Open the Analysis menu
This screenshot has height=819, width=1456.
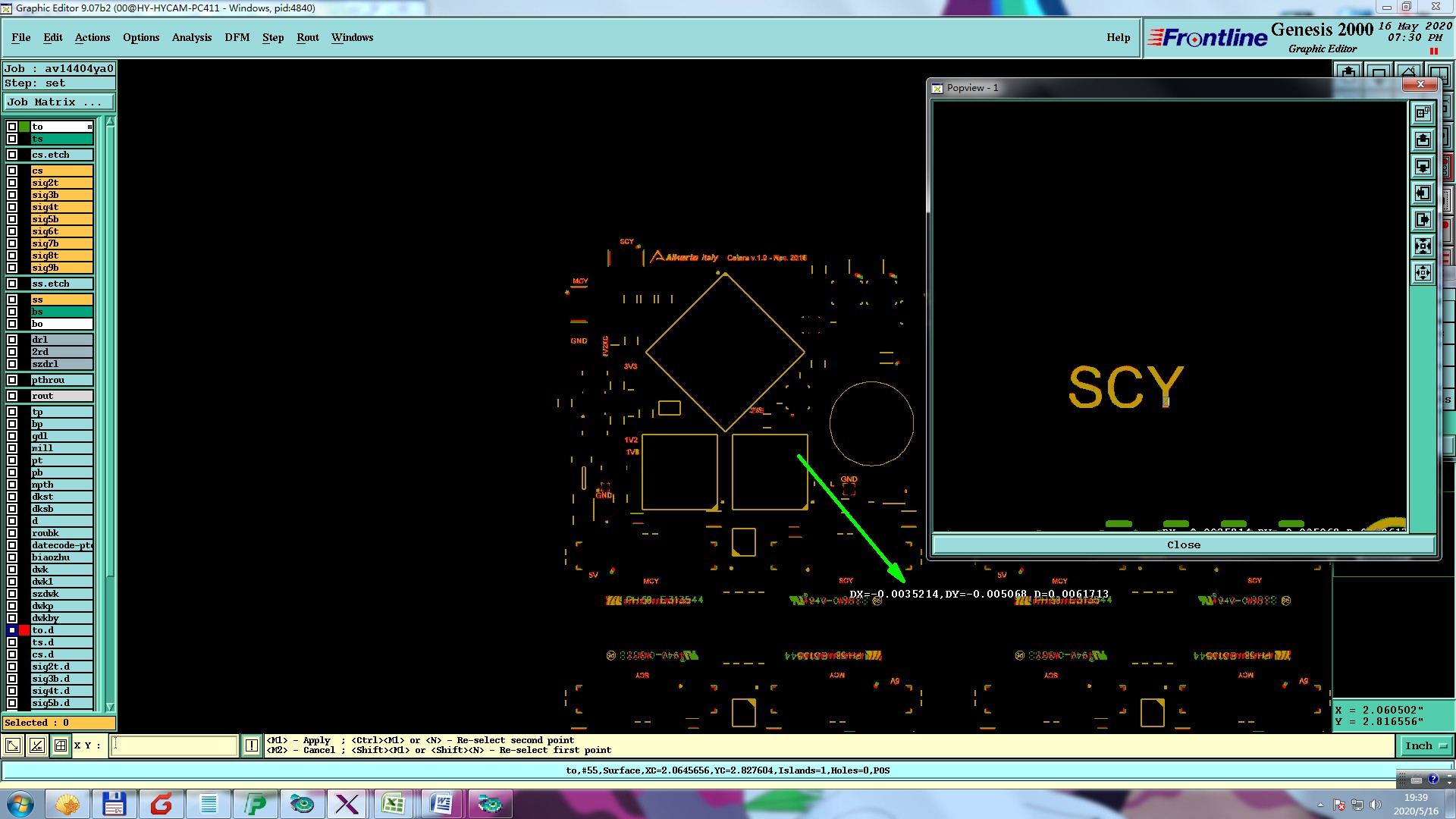pos(191,37)
